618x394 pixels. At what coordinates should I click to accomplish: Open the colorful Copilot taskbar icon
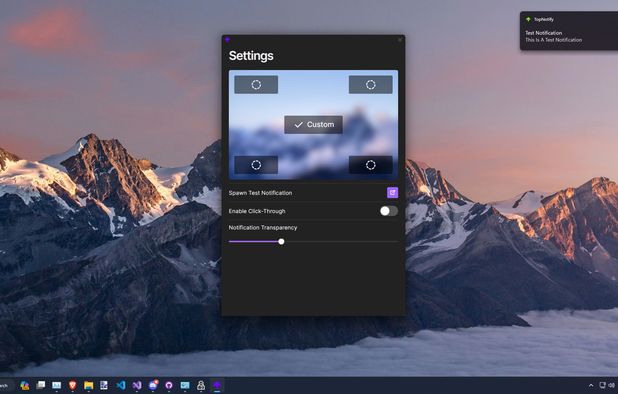pyautogui.click(x=24, y=385)
